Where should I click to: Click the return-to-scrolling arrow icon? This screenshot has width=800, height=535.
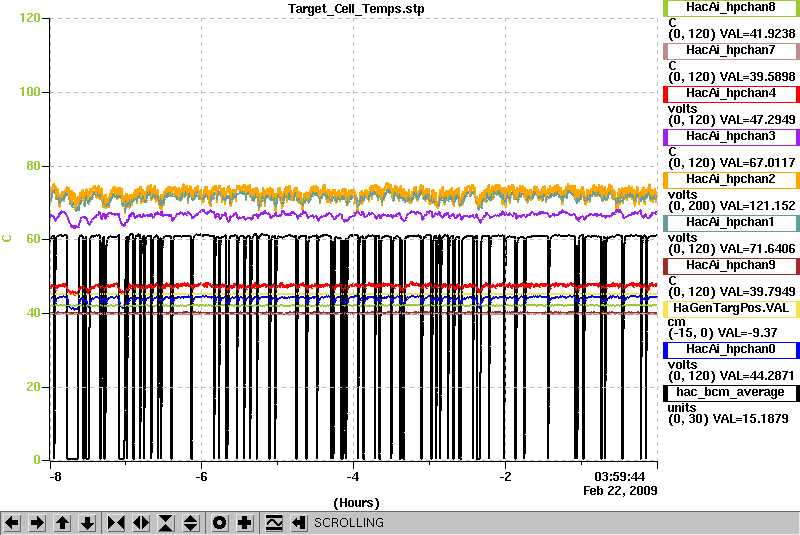click(x=299, y=523)
